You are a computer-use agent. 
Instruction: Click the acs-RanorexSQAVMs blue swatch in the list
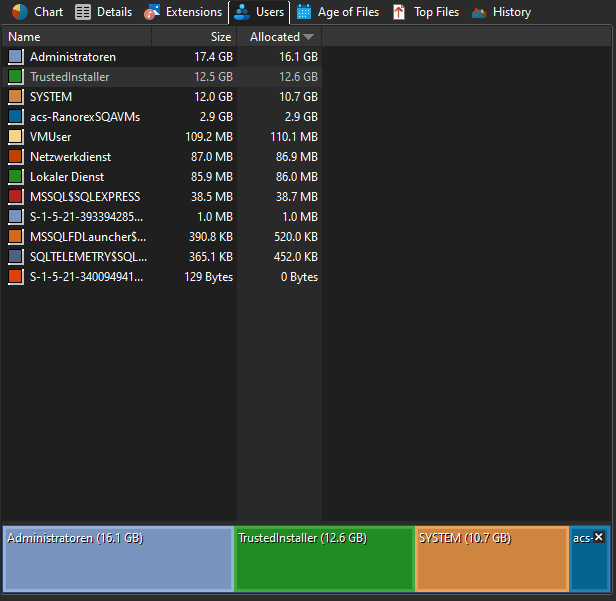coord(16,117)
